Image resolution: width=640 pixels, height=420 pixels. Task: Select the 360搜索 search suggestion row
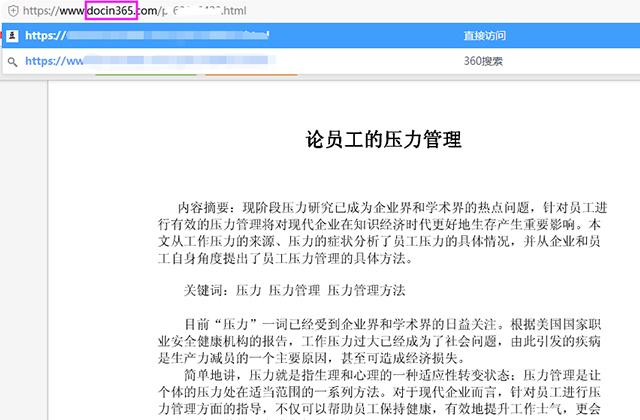point(321,61)
